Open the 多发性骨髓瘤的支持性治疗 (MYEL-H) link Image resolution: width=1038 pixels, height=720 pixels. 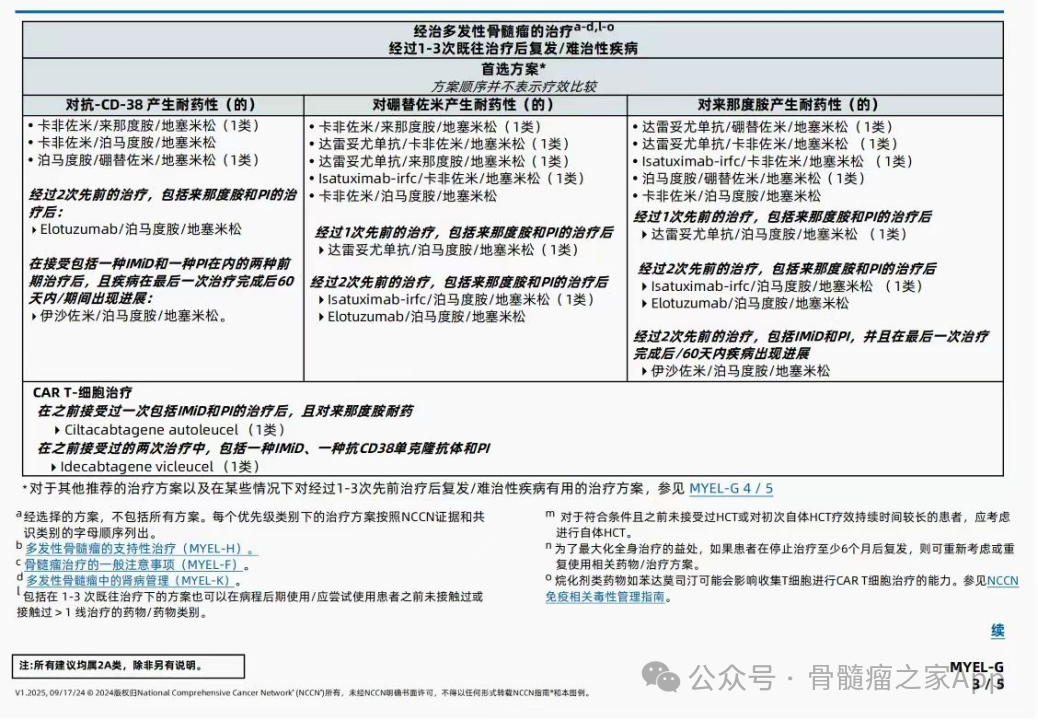click(x=140, y=549)
